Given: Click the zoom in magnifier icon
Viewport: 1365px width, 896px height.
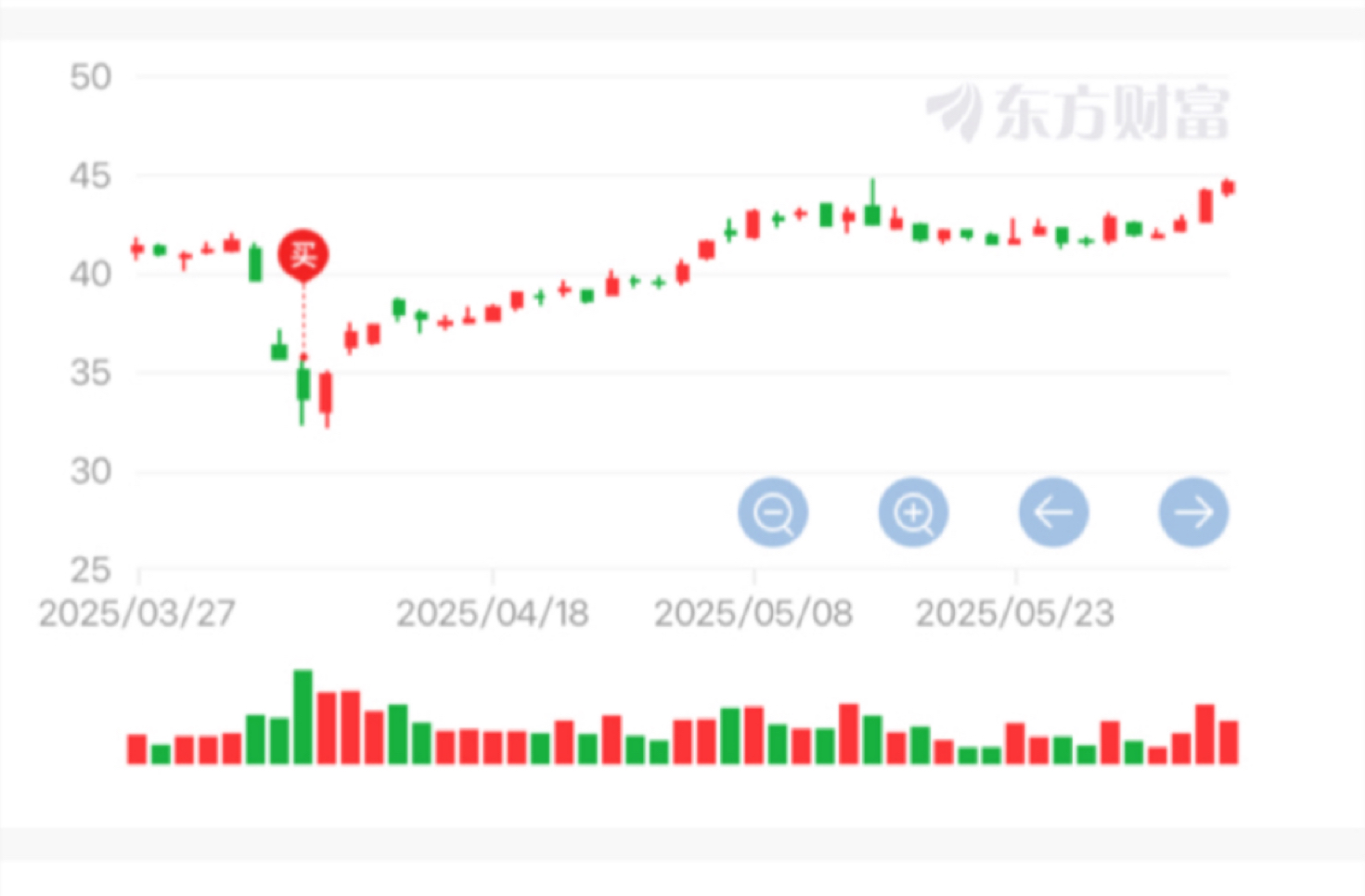Looking at the screenshot, I should click(x=913, y=512).
